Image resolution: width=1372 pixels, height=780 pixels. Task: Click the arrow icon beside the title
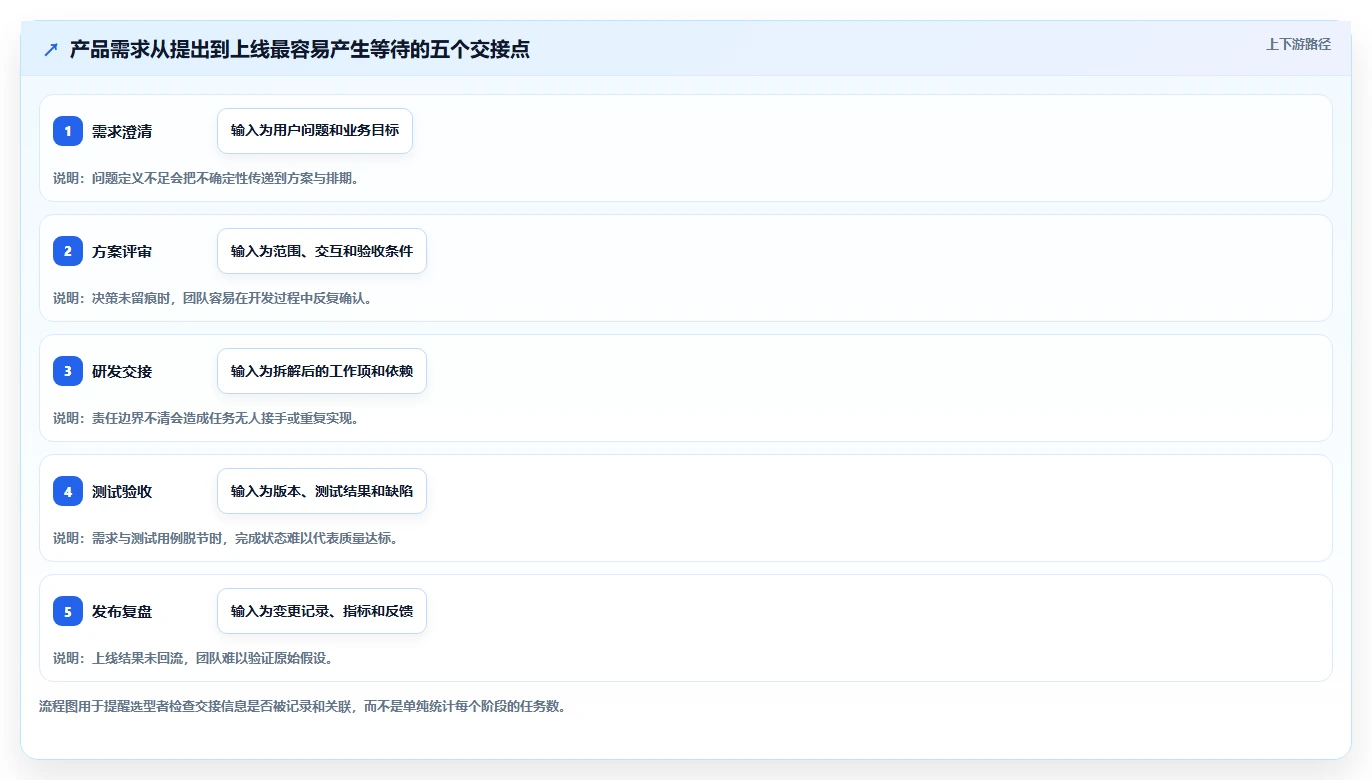click(x=51, y=50)
